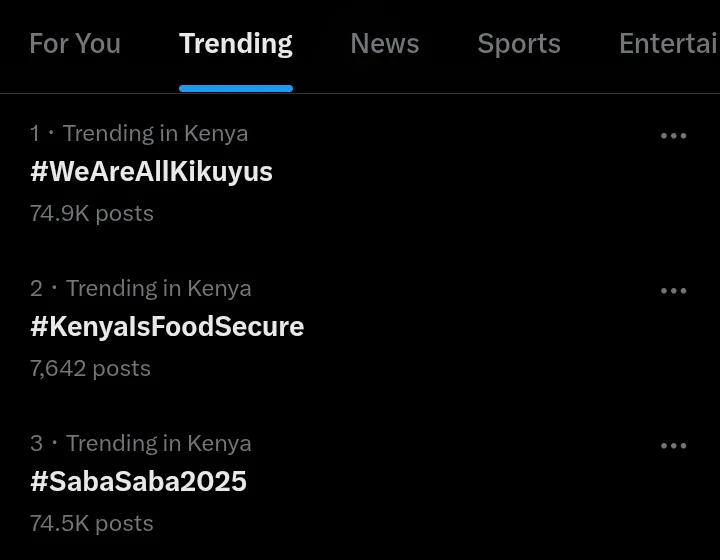720x560 pixels.
Task: Click the first "Trending in Kenya" label
Action: pyautogui.click(x=155, y=134)
